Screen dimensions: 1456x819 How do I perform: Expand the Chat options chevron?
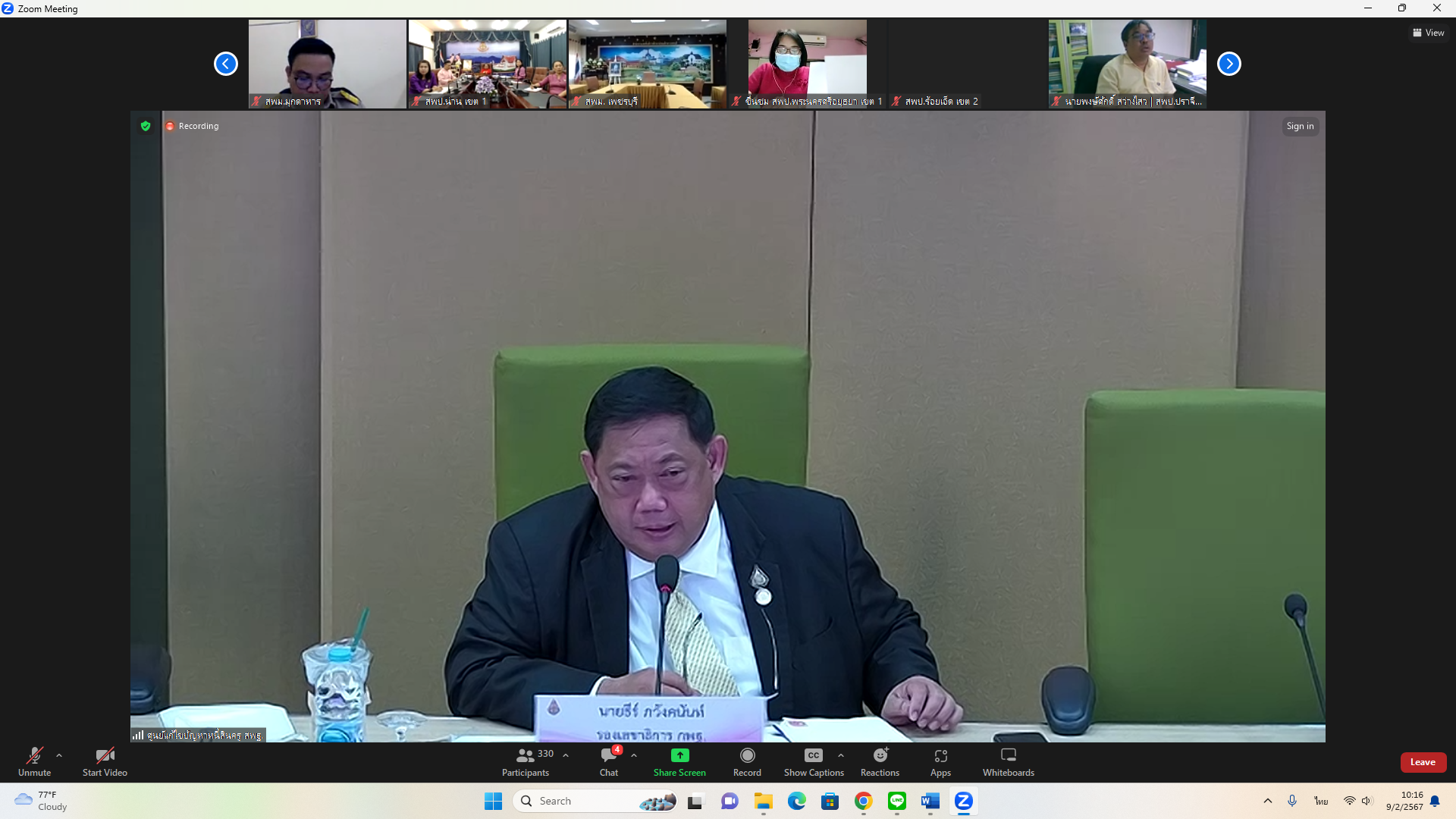[x=634, y=755]
